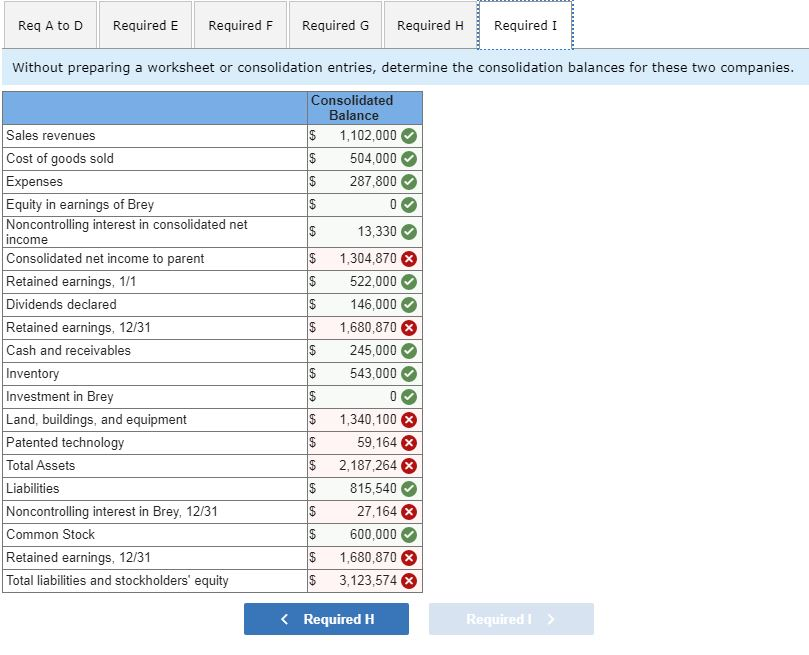
Task: Click green check for Dividends declared
Action: 409,305
